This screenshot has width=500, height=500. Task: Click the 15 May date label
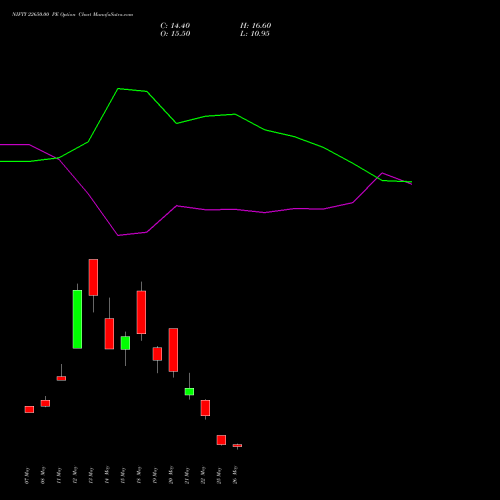[x=124, y=475]
